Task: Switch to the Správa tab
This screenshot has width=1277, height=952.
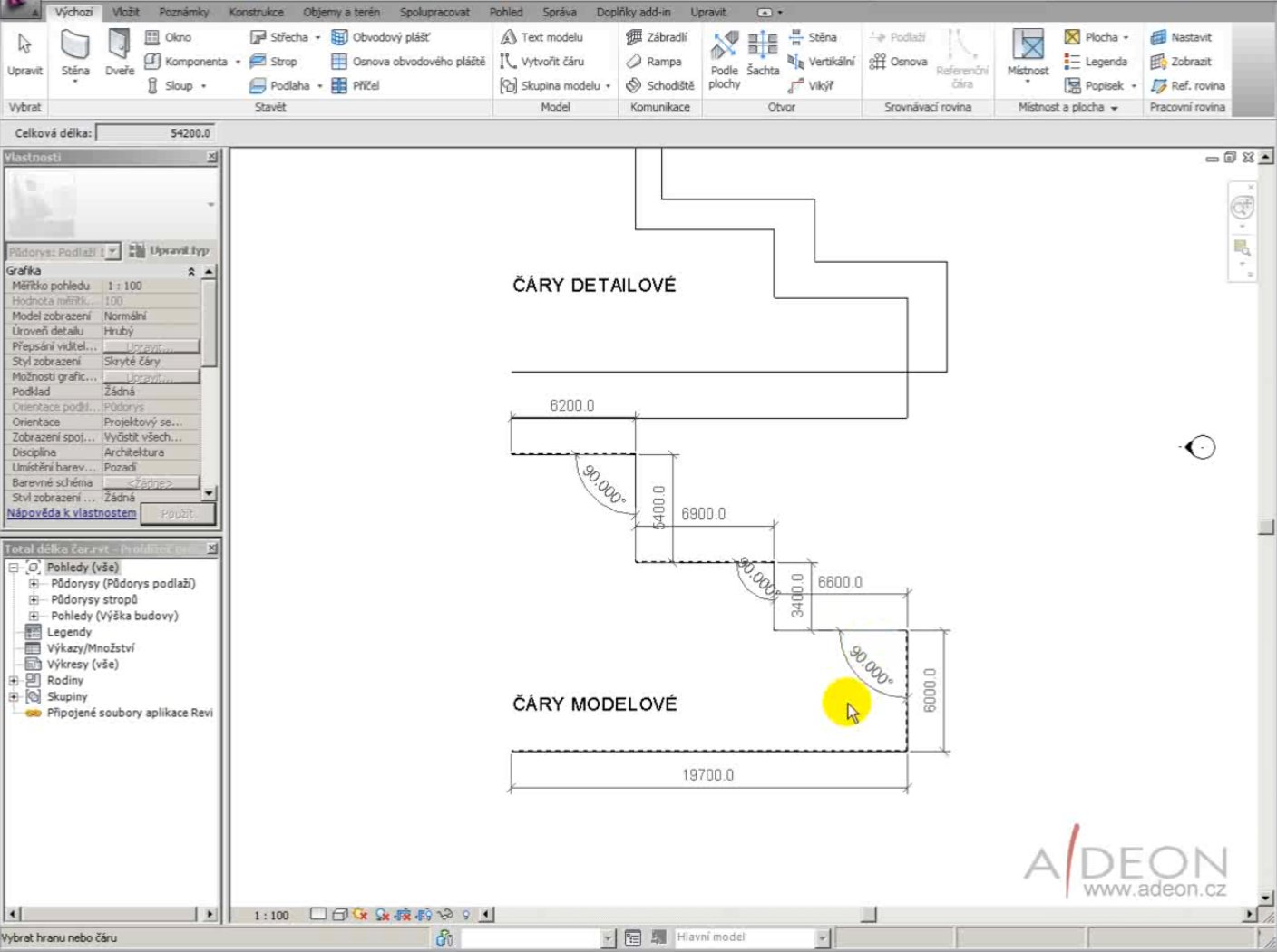Action: pyautogui.click(x=559, y=12)
